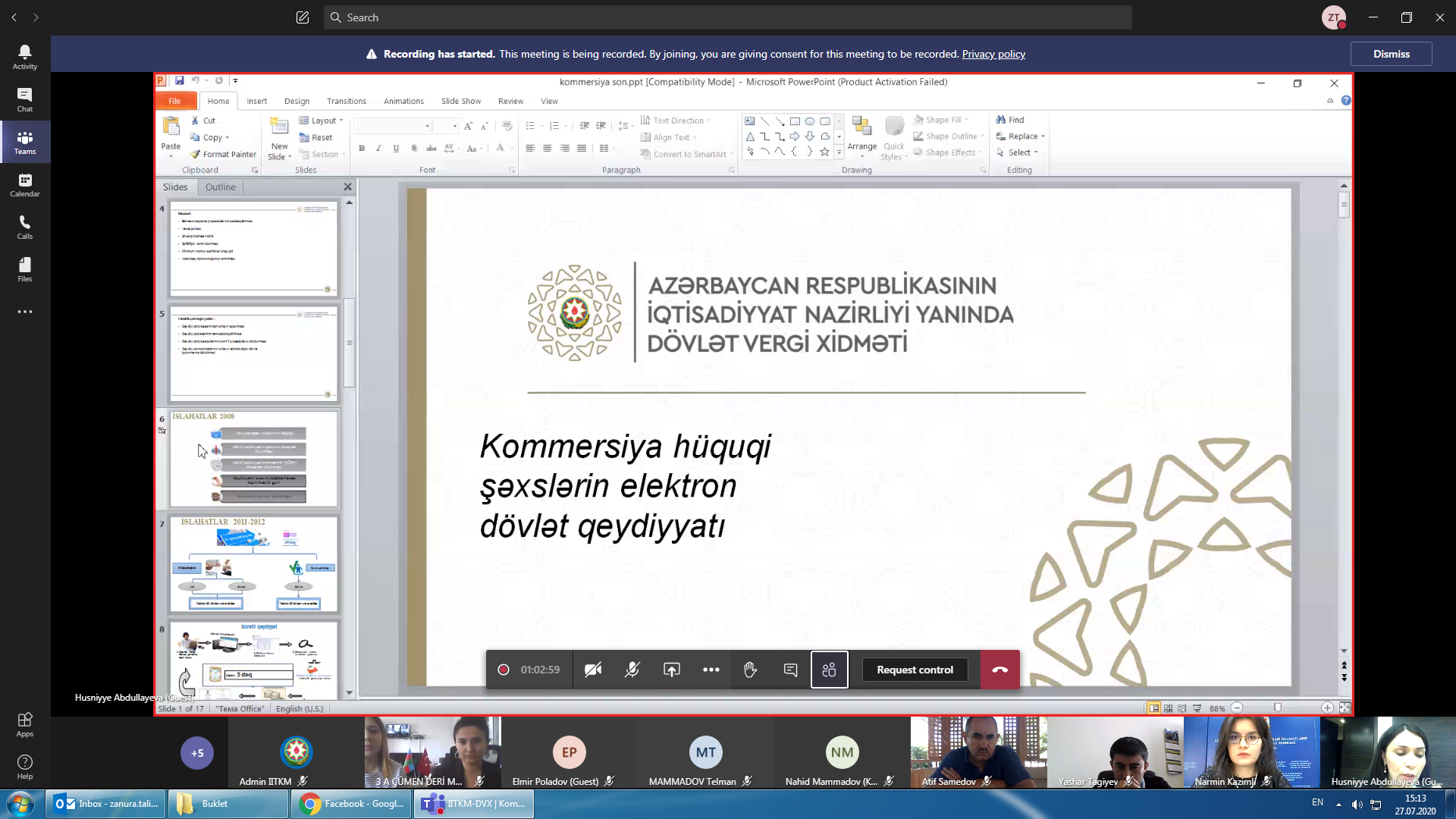Switch to Slide Sorter view icon
Screen dimensions: 1456x819
pos(1168,708)
